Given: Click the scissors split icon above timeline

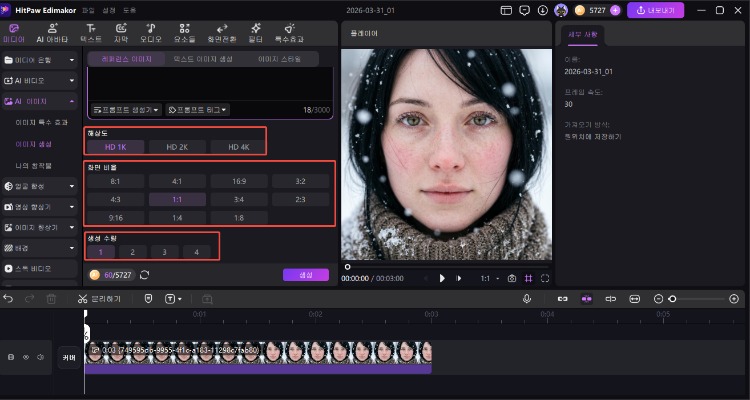Looking at the screenshot, I should point(84,299).
